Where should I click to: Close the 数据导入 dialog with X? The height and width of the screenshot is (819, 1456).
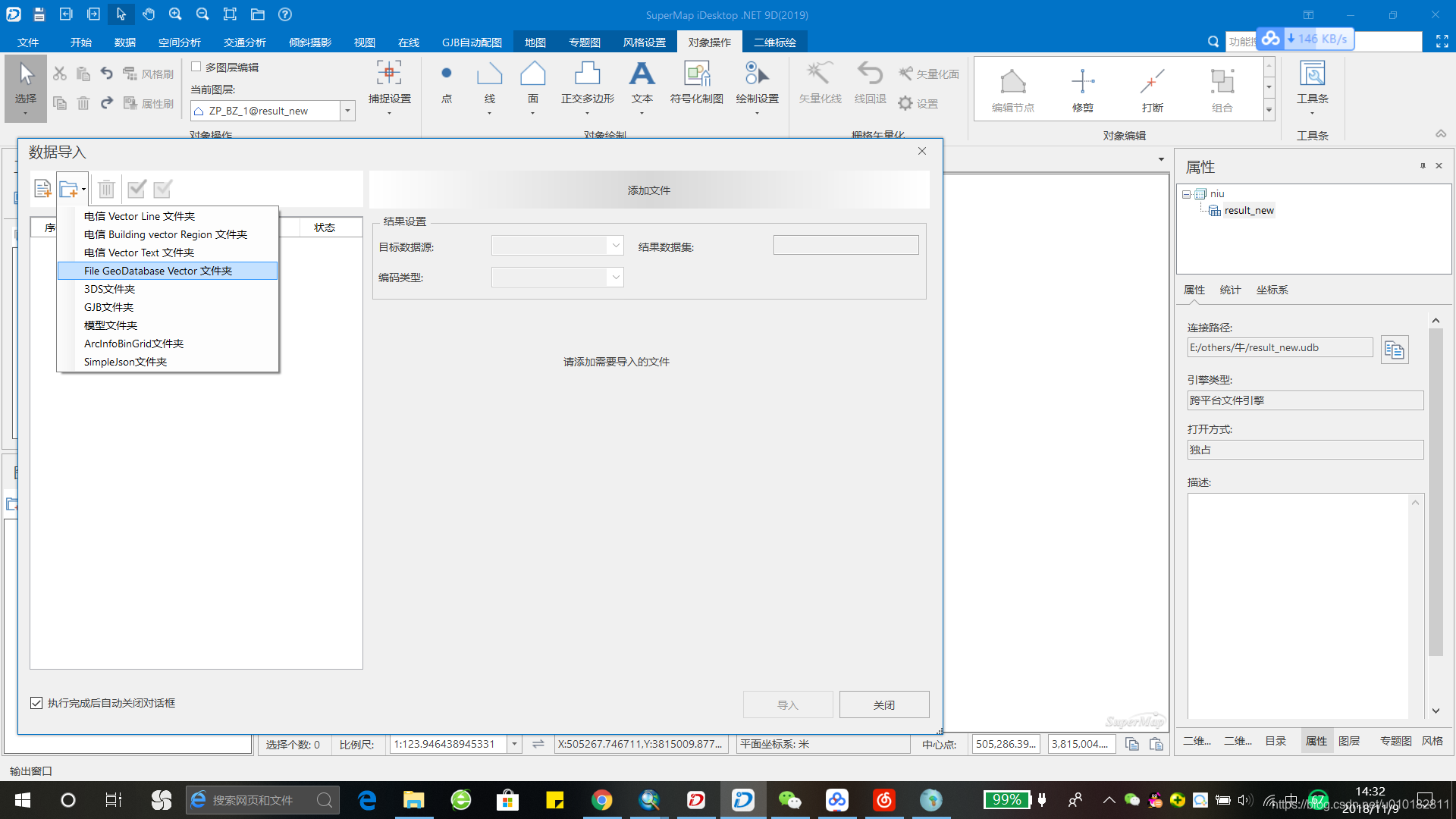coord(922,151)
